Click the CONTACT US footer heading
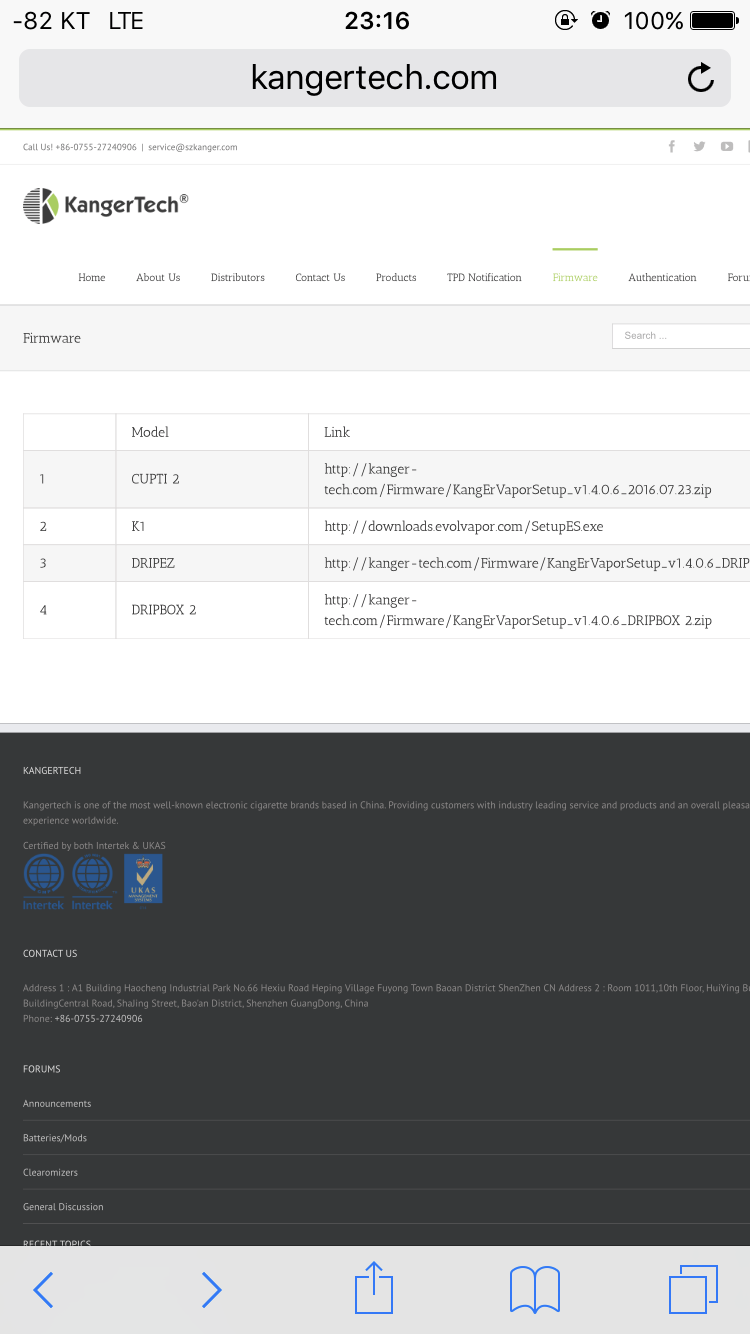750x1334 pixels. [x=50, y=953]
